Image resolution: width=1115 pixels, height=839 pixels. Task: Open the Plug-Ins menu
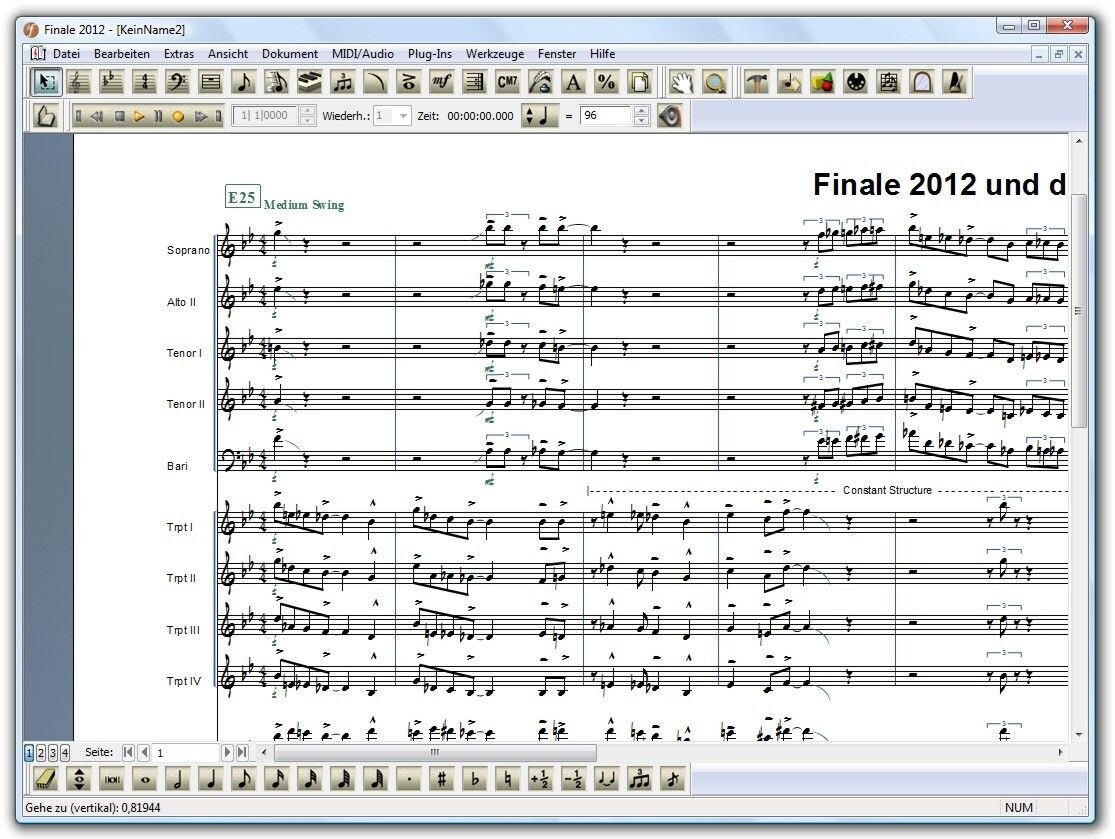(430, 53)
